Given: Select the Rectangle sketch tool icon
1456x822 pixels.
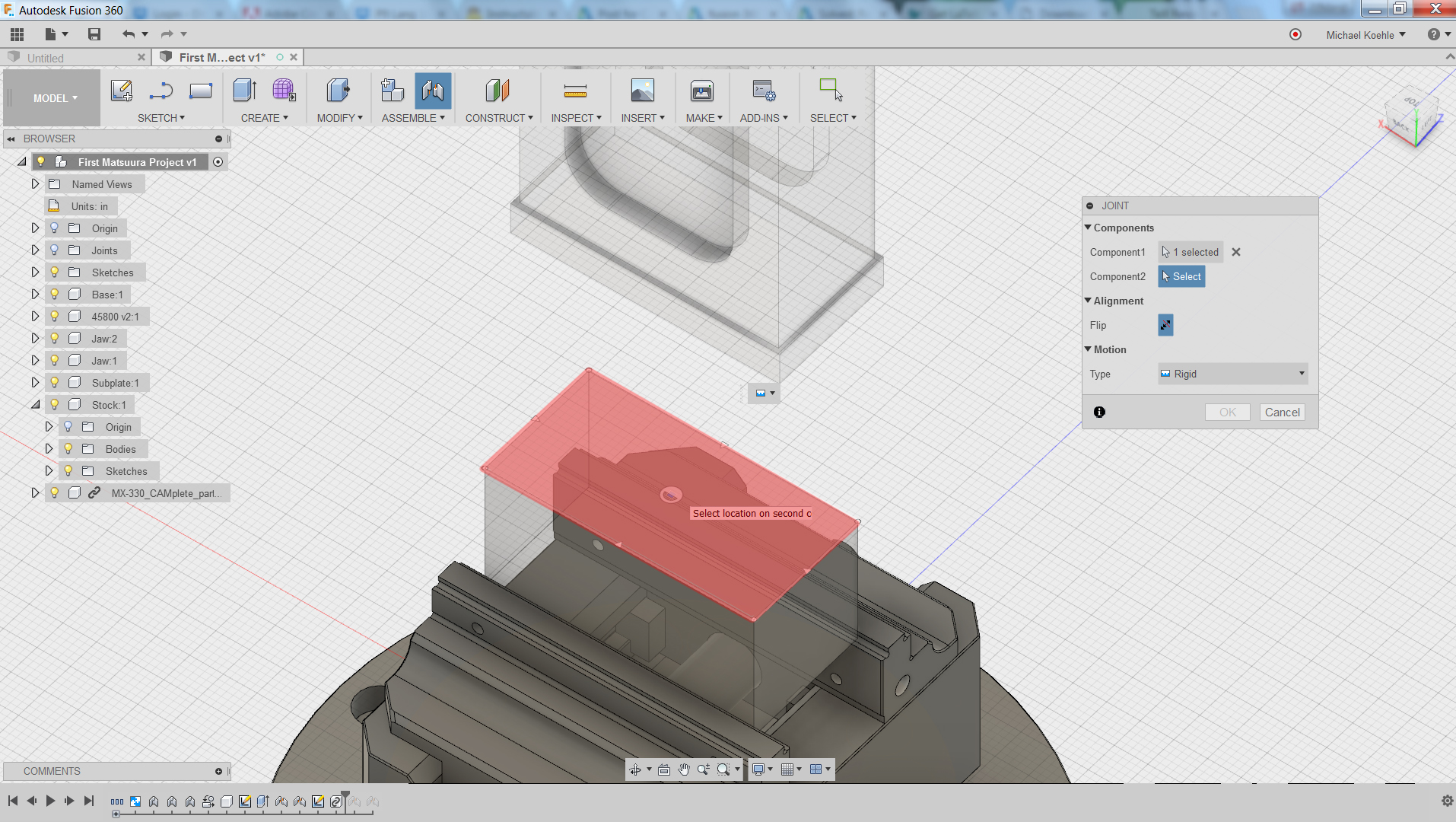Looking at the screenshot, I should click(201, 91).
